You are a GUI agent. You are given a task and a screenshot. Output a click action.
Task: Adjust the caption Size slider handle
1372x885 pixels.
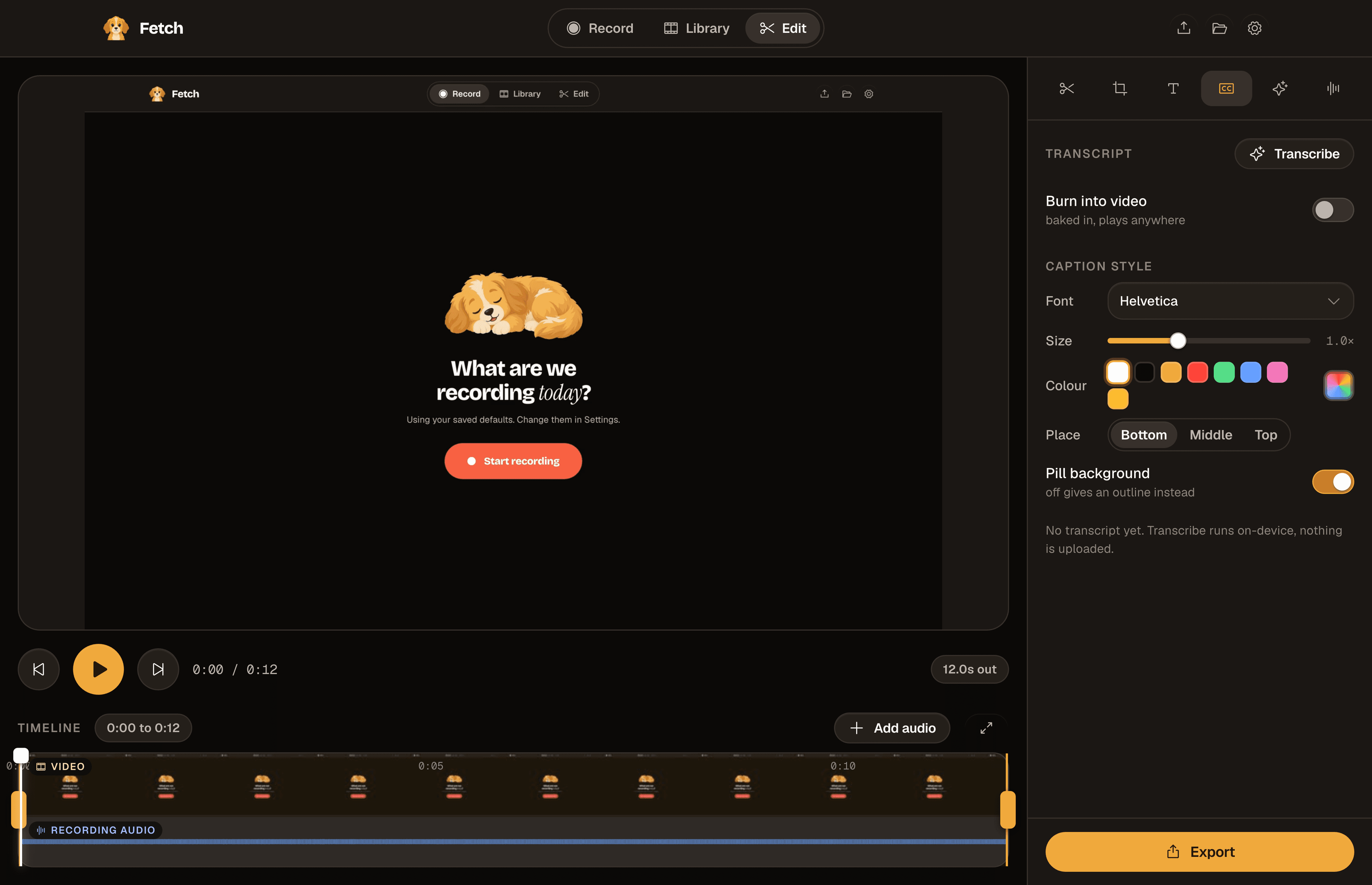pyautogui.click(x=1178, y=341)
